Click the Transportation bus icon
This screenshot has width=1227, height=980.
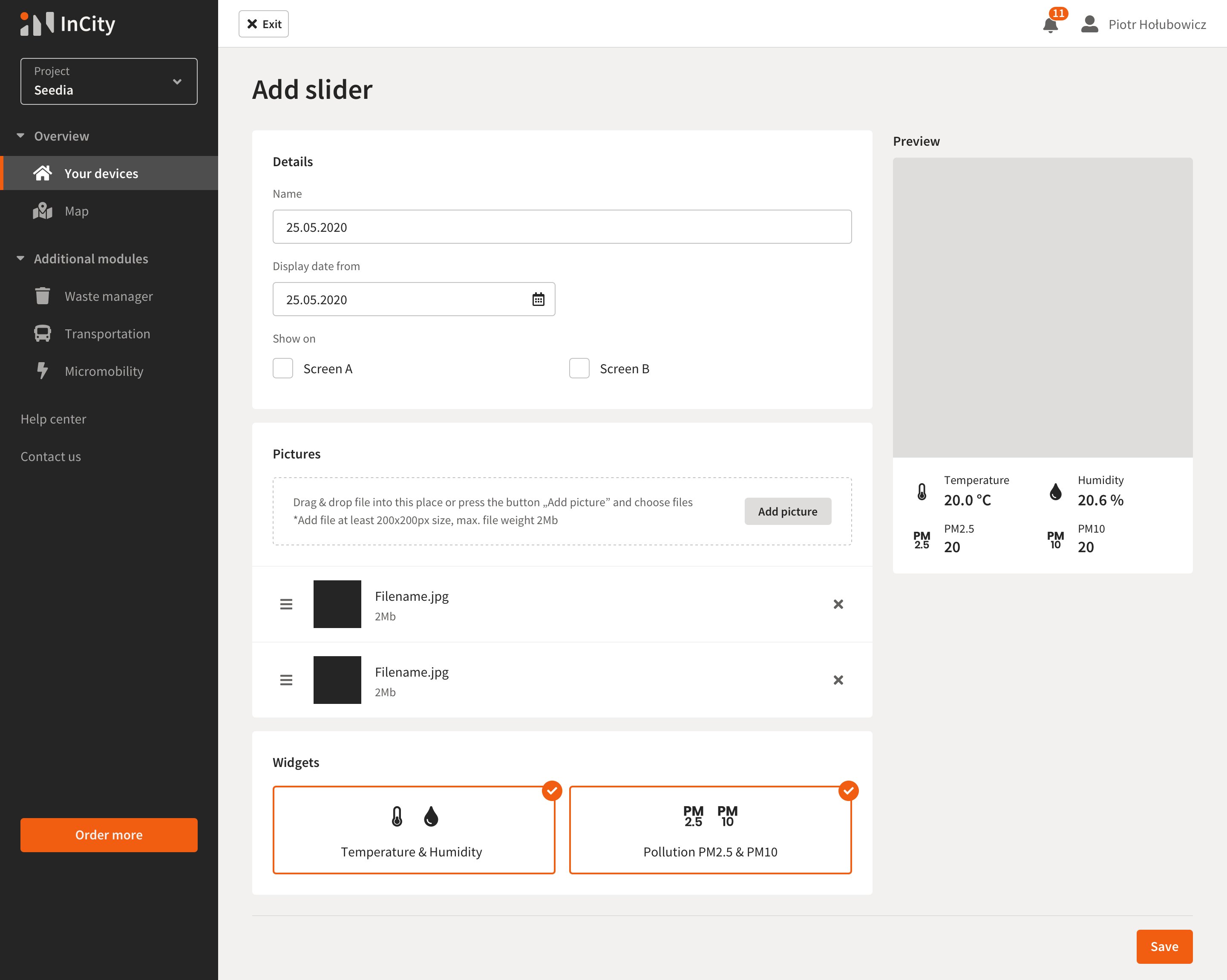43,334
